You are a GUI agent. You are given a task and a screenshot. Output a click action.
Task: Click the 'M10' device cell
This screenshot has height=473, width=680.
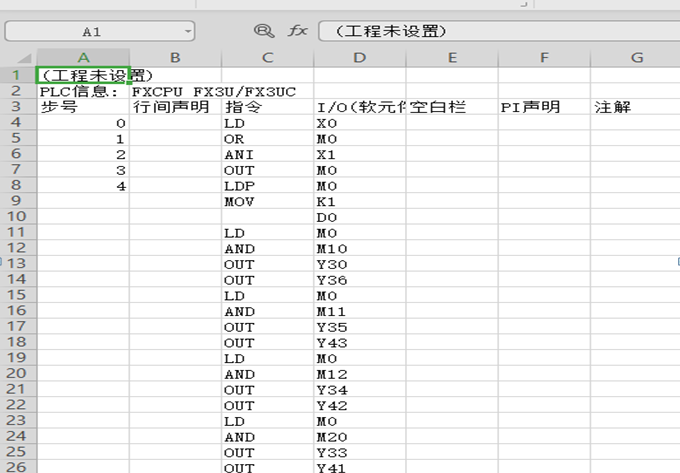point(360,248)
